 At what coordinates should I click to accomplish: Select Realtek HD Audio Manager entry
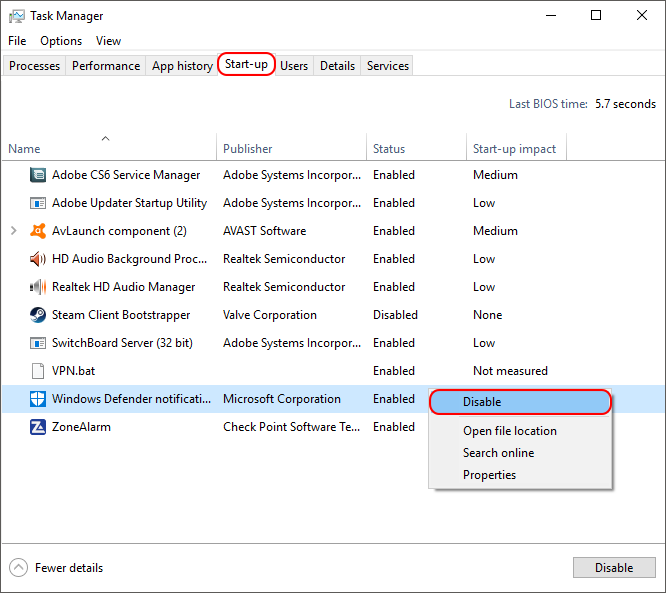point(333,287)
